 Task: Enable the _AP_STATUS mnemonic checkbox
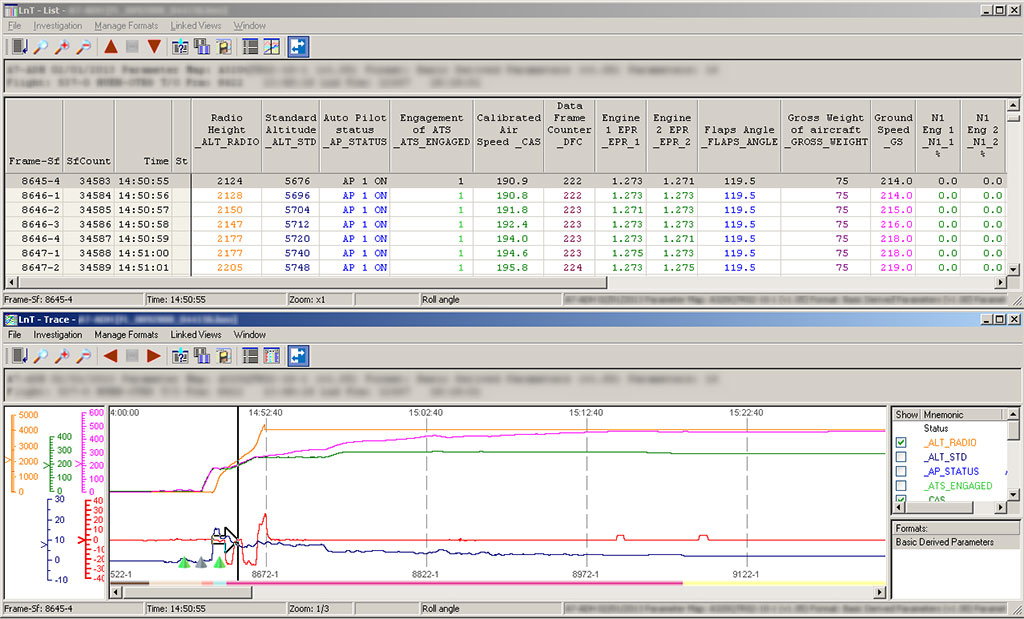(900, 471)
